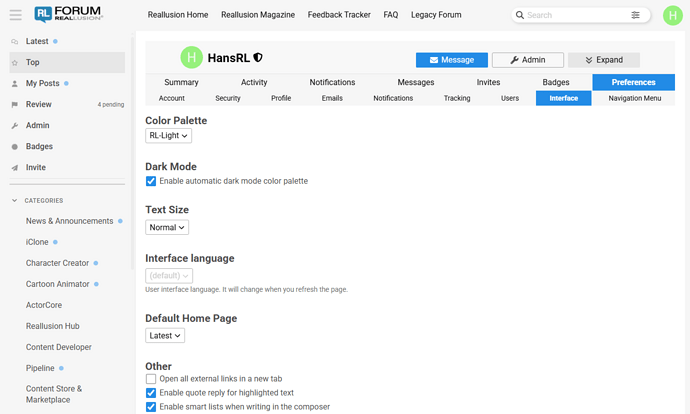Open the Account preferences sub-tab
The height and width of the screenshot is (414, 690).
pyautogui.click(x=172, y=98)
